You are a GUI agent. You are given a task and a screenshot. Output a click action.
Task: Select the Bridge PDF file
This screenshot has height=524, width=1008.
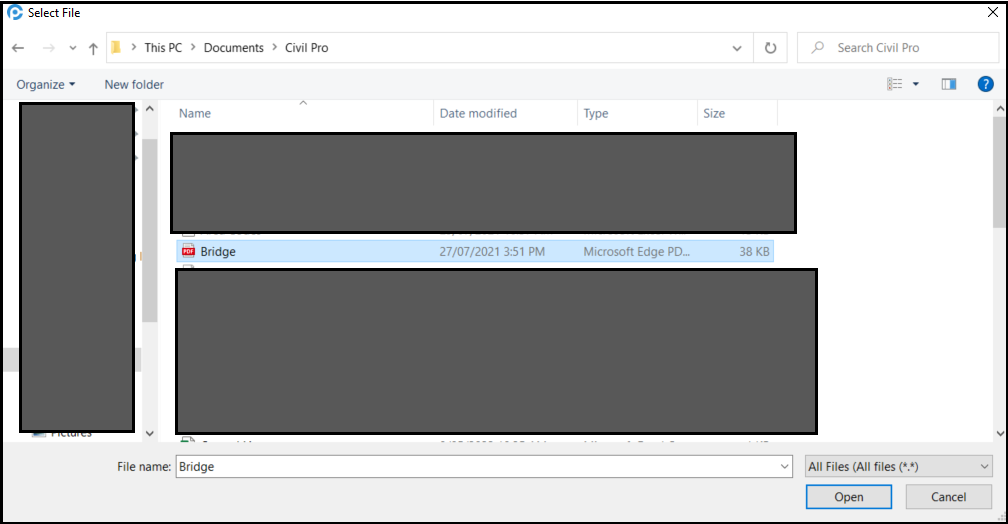tap(474, 251)
